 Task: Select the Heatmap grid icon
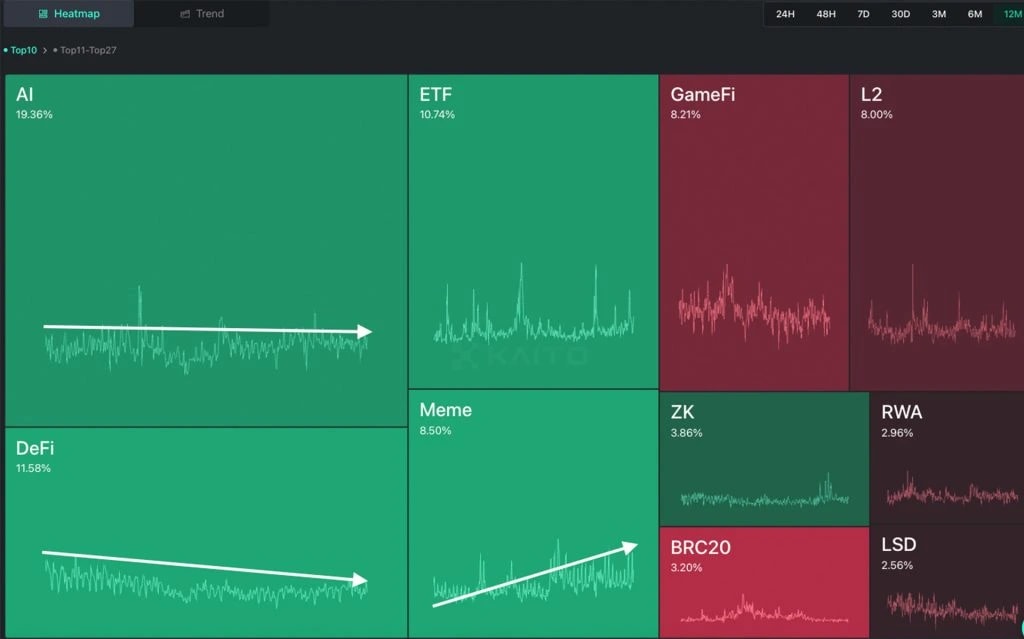41,13
